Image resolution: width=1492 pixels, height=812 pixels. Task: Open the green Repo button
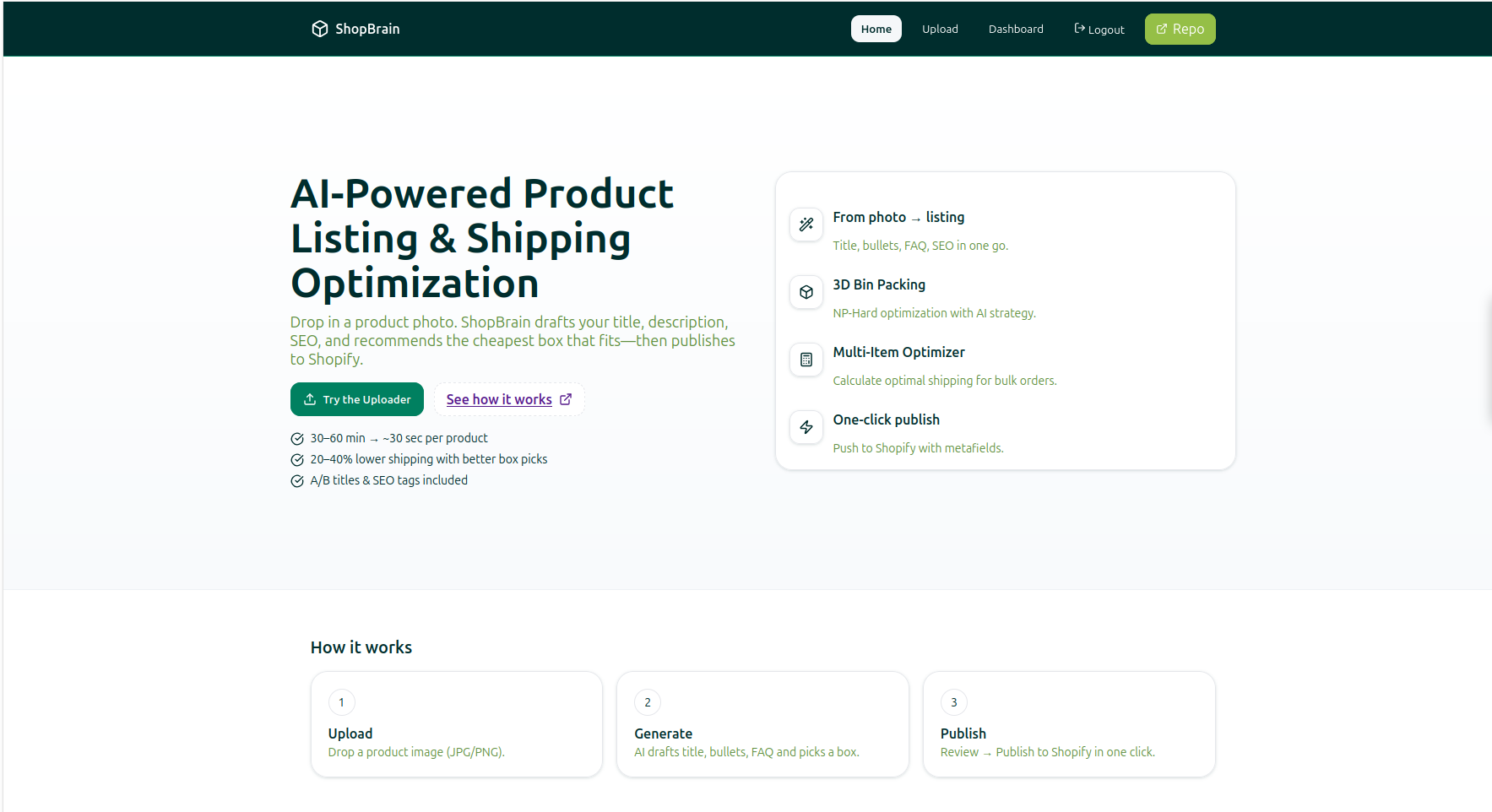click(x=1180, y=29)
